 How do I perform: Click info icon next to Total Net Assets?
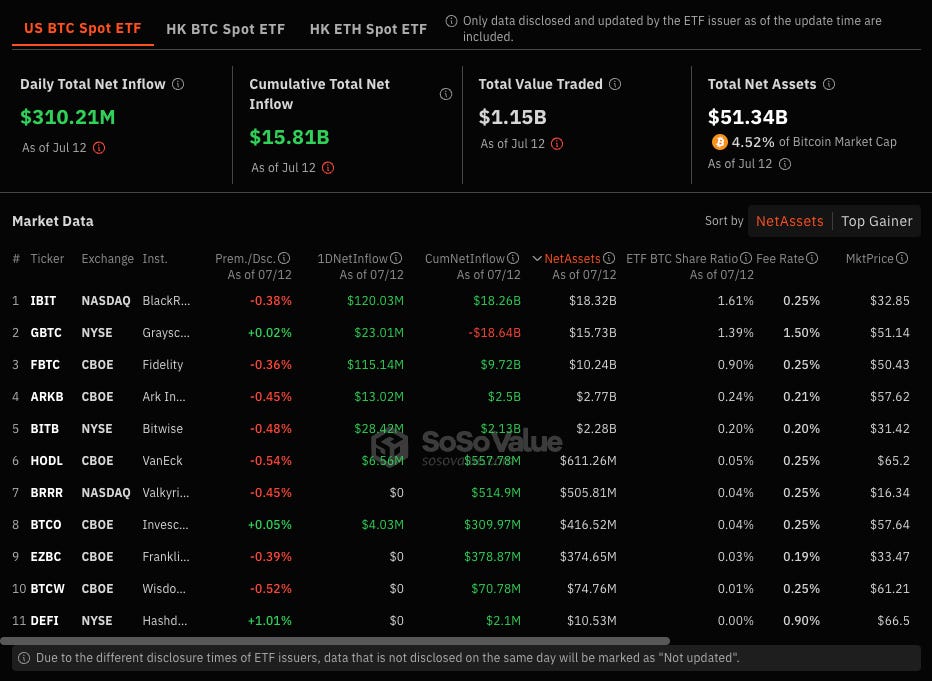tap(829, 84)
